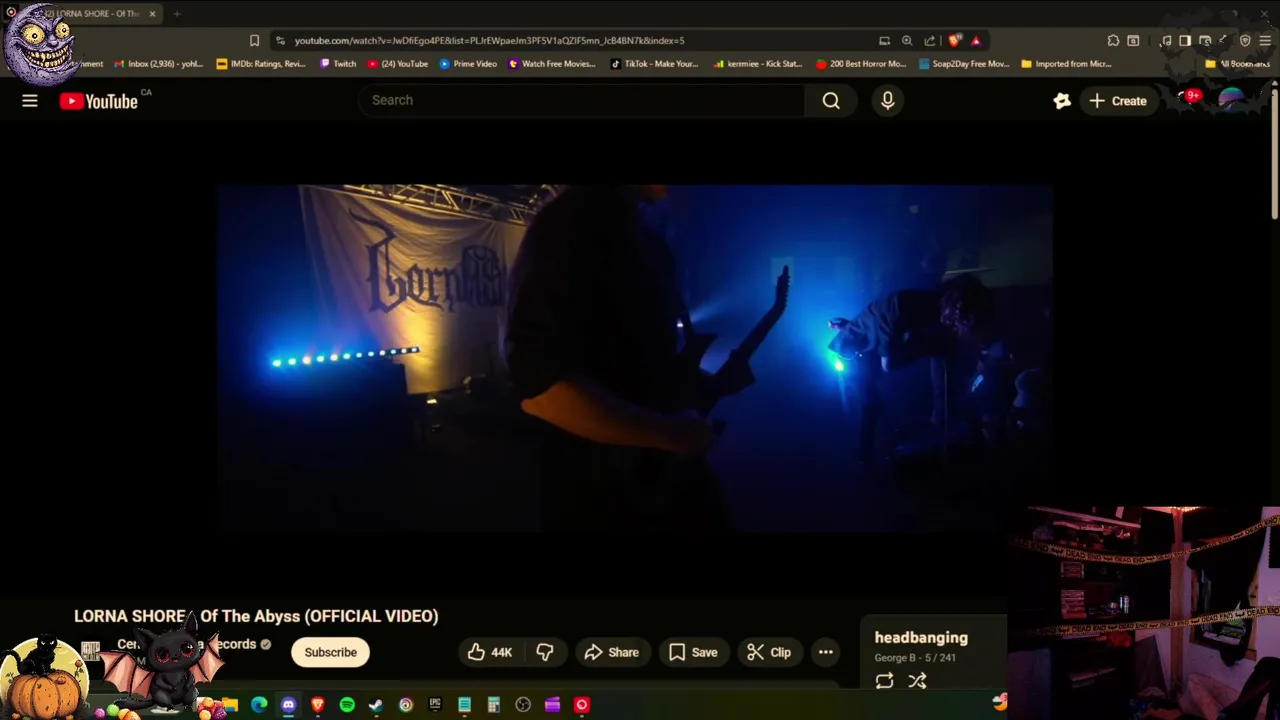Go to the YouTube home logo
Image resolution: width=1280 pixels, height=720 pixels.
98,101
